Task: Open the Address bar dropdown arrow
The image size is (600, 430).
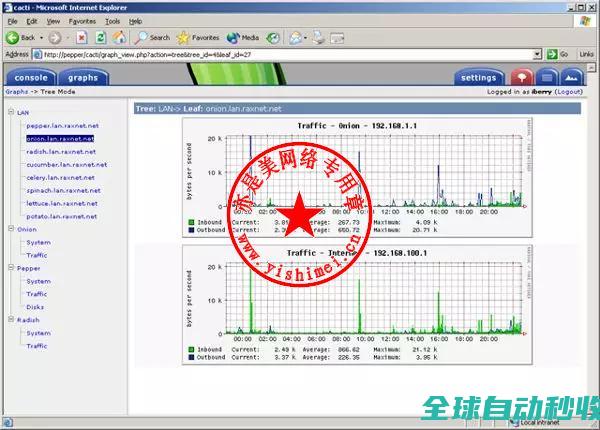Action: click(x=539, y=54)
